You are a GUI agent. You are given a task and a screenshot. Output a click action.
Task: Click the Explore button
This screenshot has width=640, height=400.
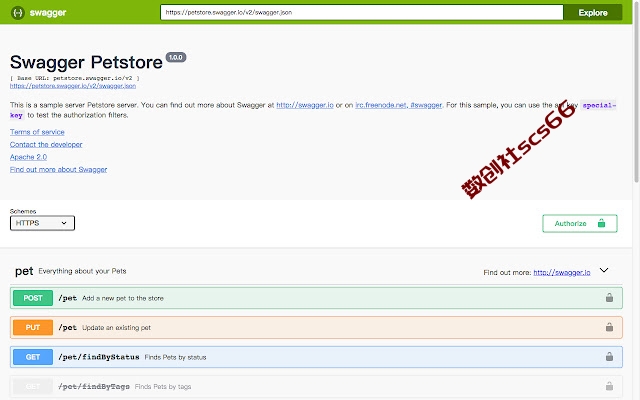click(x=593, y=13)
